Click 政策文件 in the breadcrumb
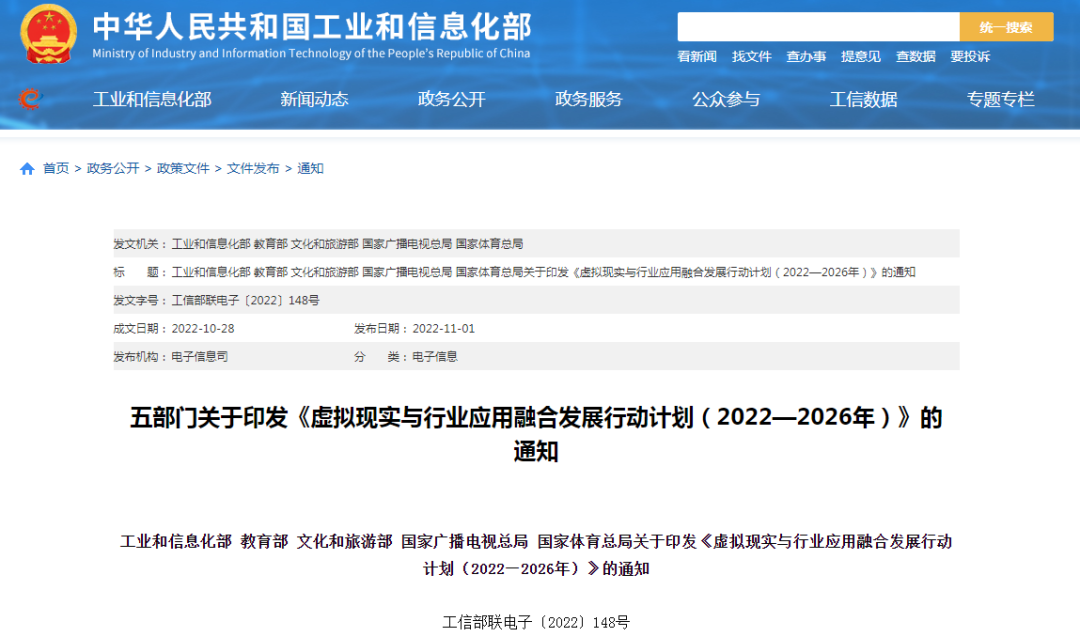The image size is (1080, 637). tap(183, 169)
